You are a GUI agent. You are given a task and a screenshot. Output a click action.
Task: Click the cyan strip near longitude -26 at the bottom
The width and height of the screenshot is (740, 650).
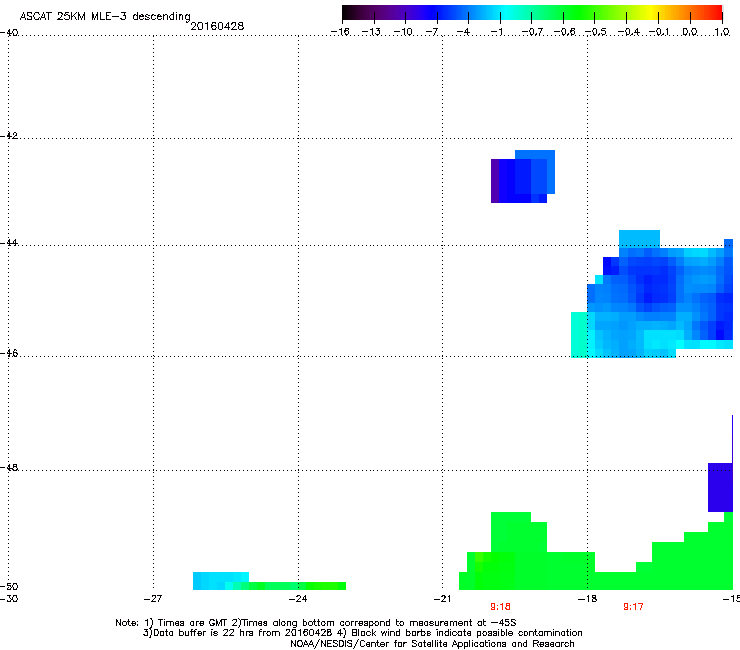221,581
